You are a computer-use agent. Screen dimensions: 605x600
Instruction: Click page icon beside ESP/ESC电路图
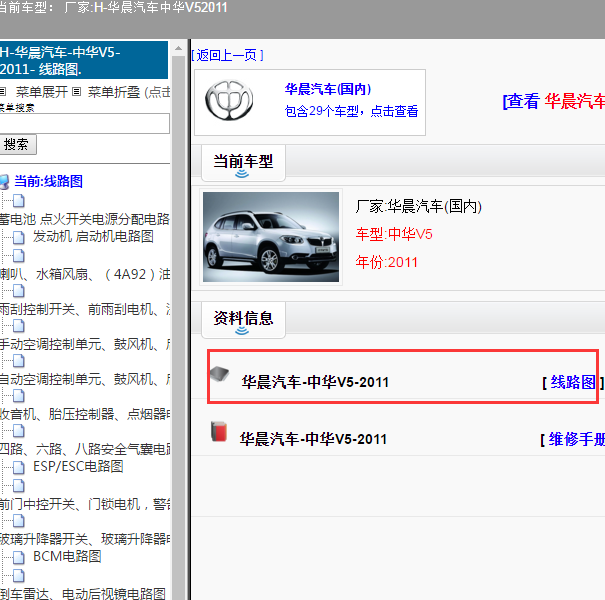[19, 468]
